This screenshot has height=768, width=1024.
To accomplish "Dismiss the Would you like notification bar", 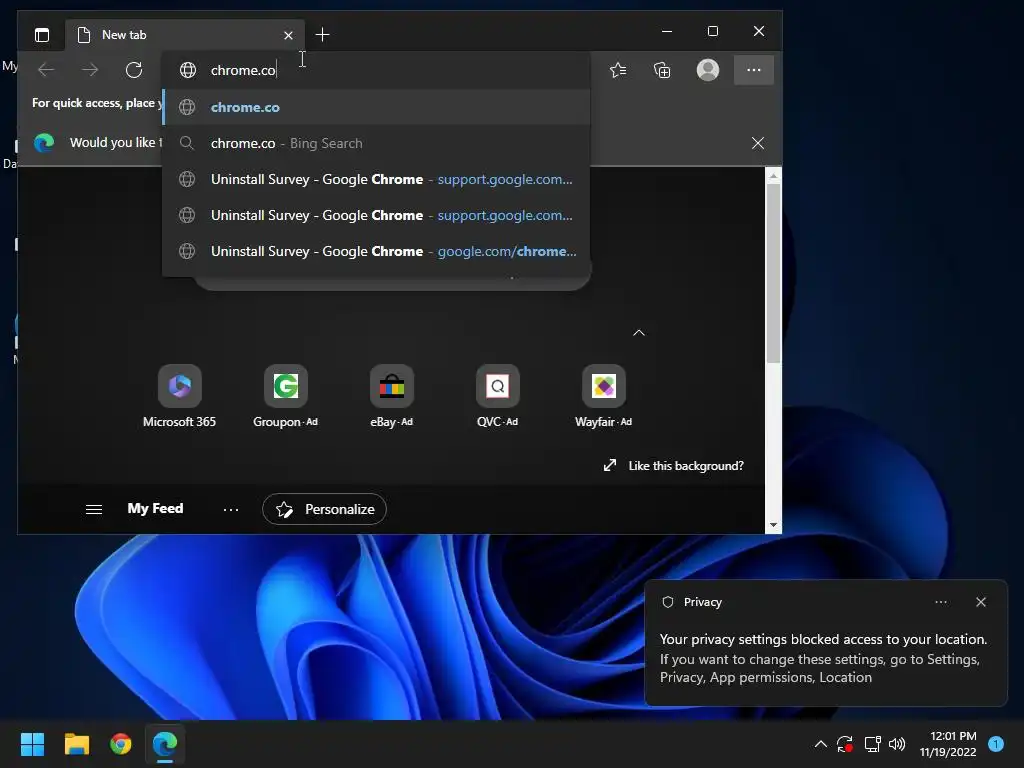I will tap(758, 143).
